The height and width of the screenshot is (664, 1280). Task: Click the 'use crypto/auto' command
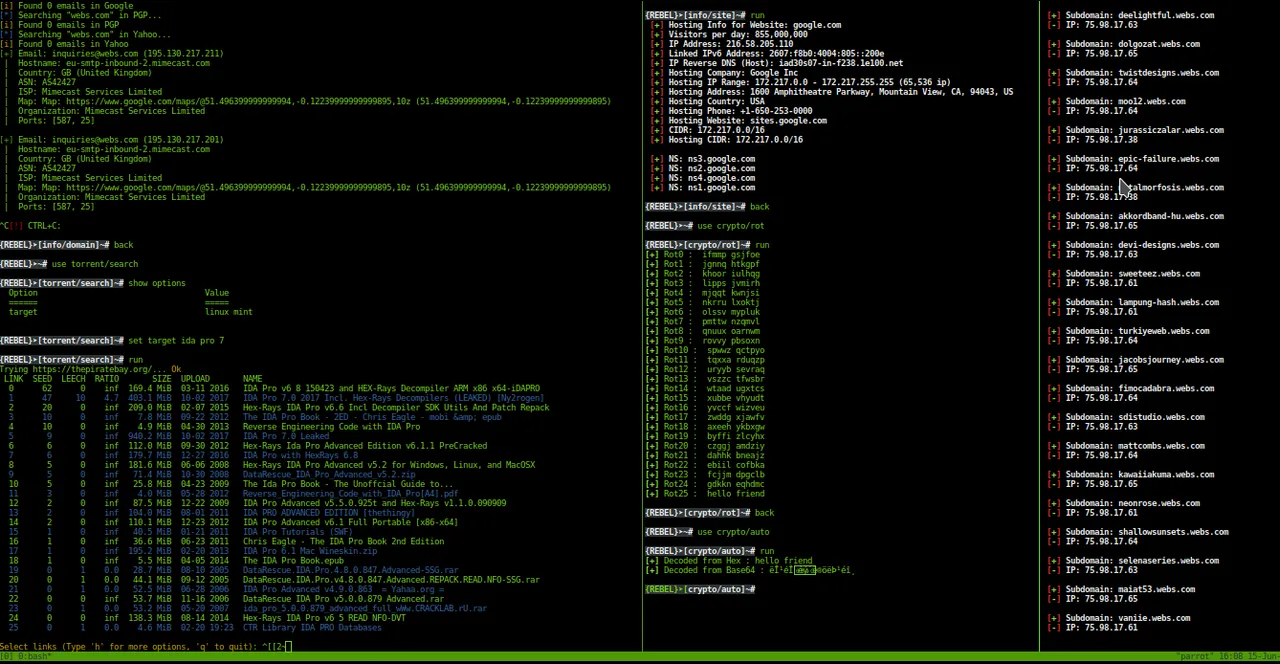pos(733,532)
